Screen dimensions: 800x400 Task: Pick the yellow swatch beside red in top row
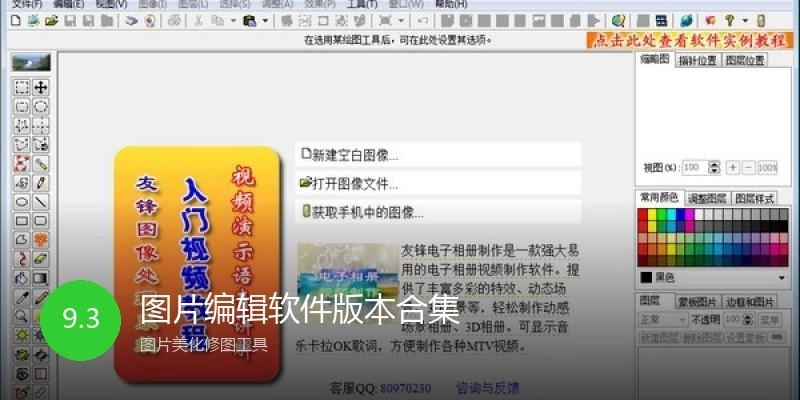tap(652, 214)
